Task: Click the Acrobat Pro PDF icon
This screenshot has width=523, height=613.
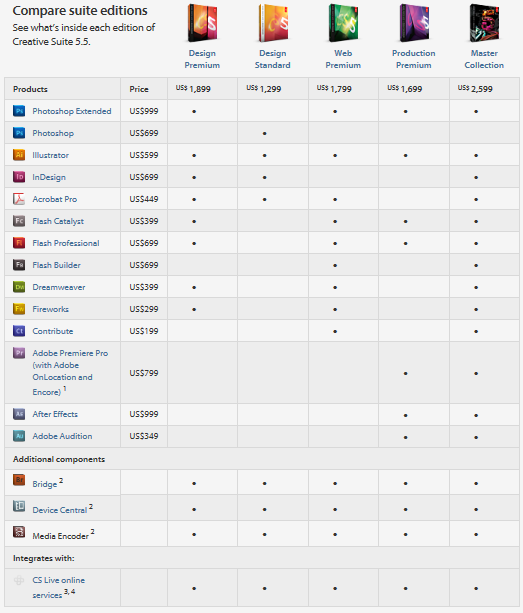Action: [x=19, y=199]
